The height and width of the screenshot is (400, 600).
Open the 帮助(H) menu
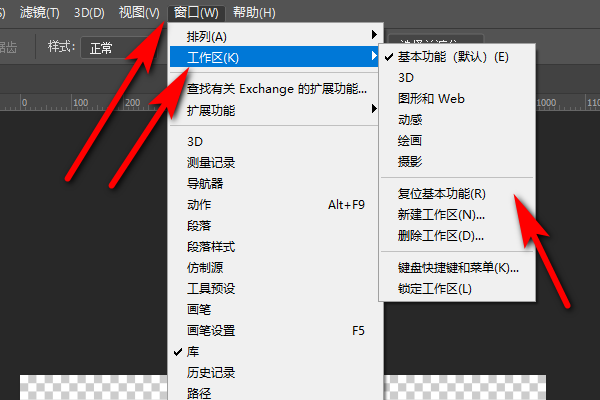click(254, 13)
